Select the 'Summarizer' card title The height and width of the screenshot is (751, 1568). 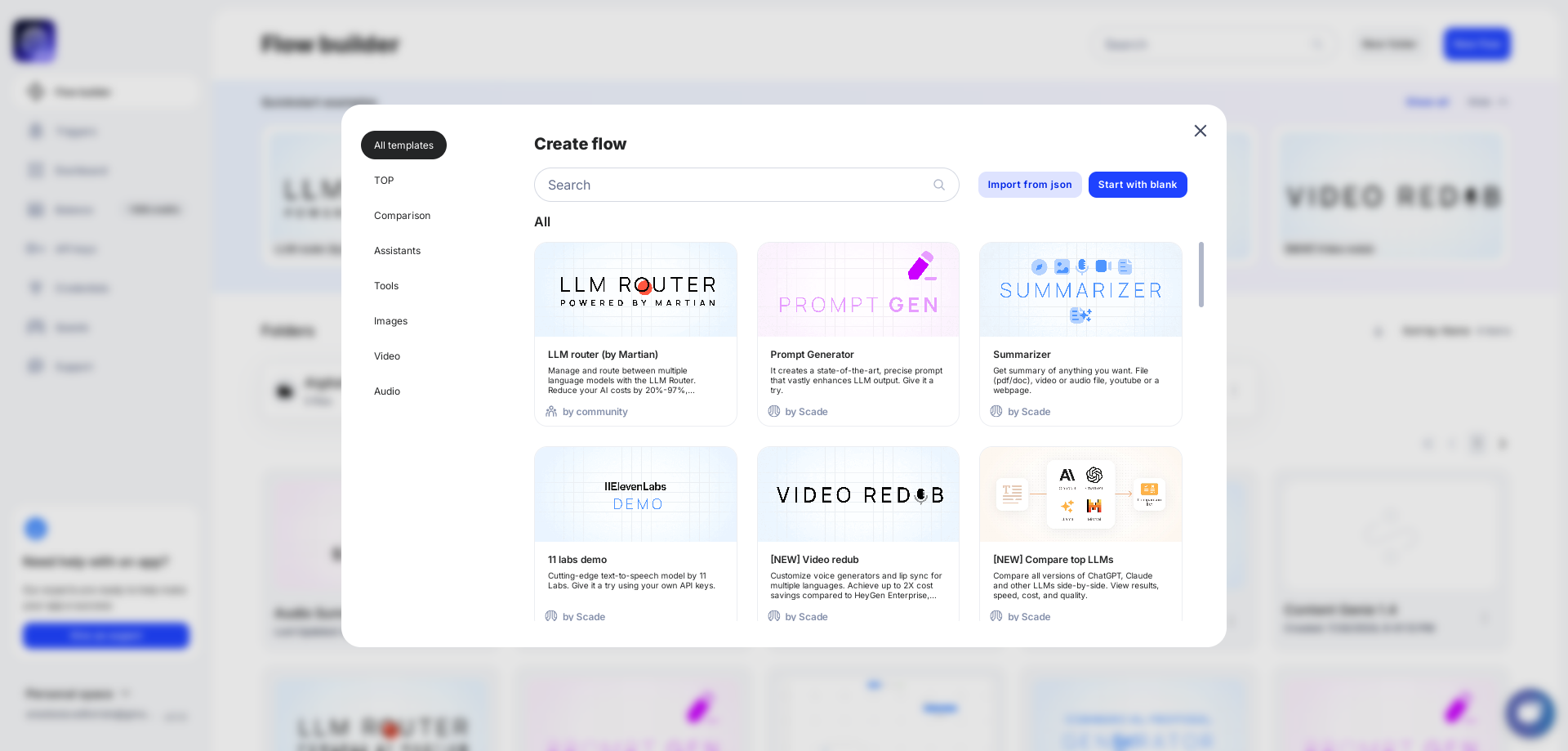pos(1022,355)
